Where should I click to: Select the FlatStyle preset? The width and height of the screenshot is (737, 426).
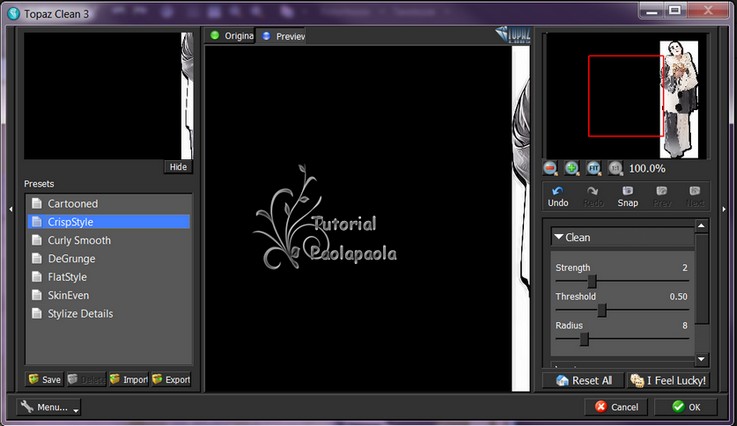coord(109,277)
